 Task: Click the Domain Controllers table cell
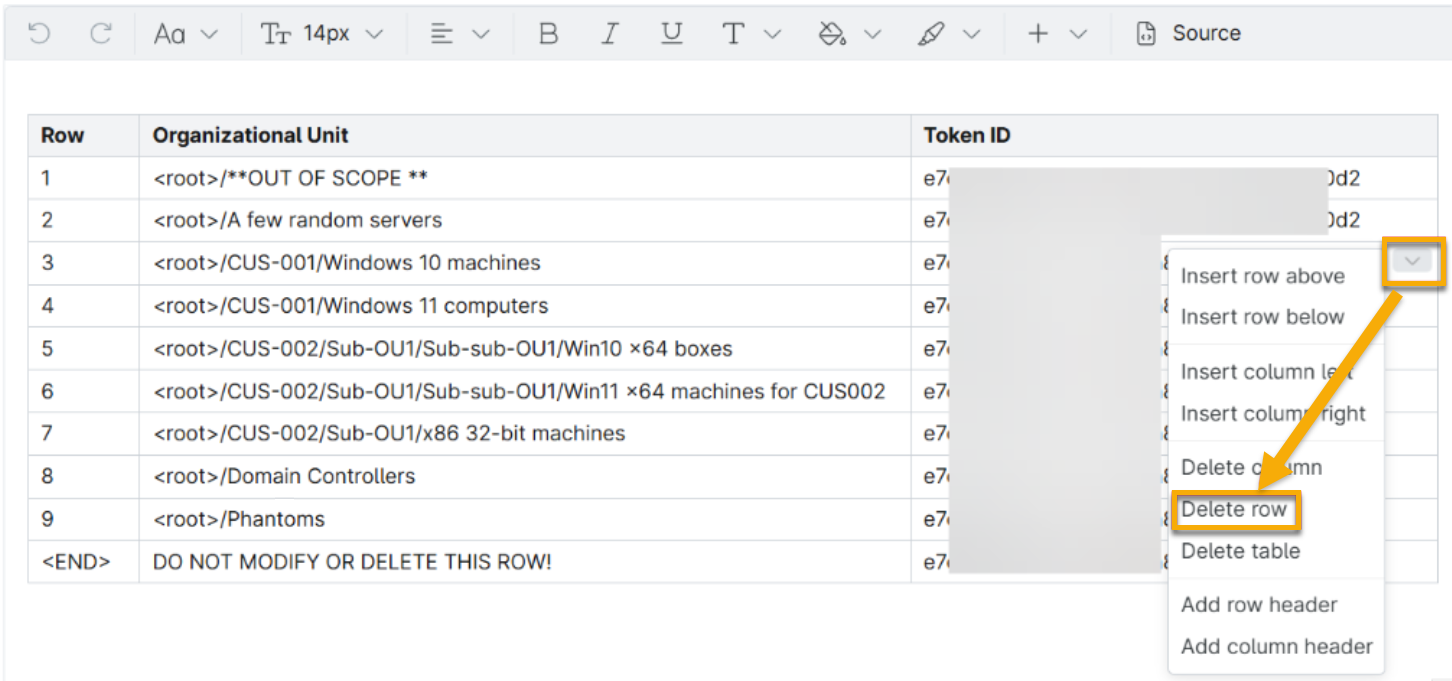tap(284, 477)
